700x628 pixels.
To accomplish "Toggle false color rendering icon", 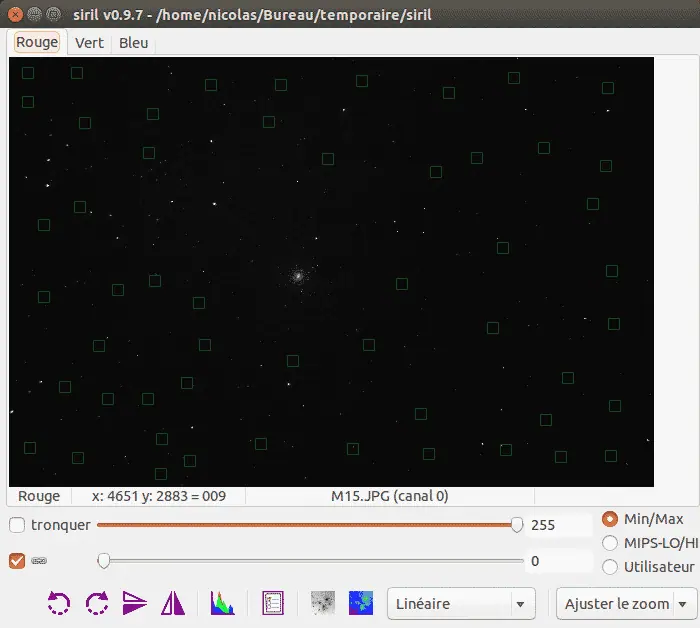I will (x=361, y=603).
